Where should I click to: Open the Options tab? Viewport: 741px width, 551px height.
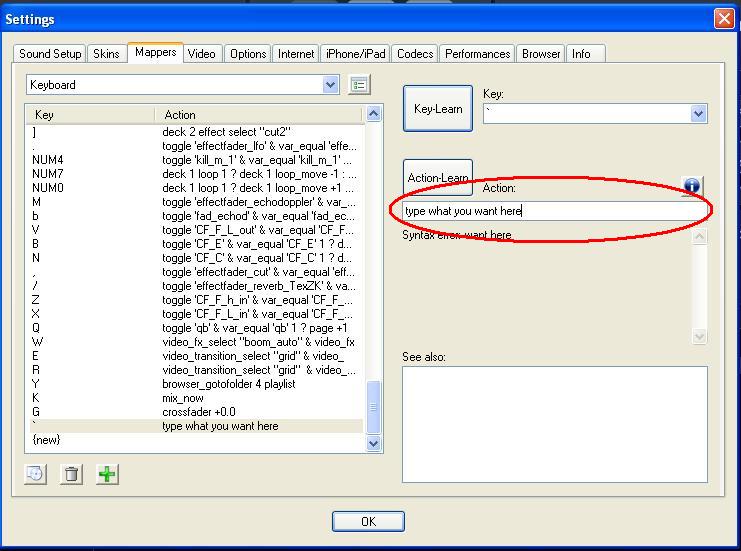point(248,54)
